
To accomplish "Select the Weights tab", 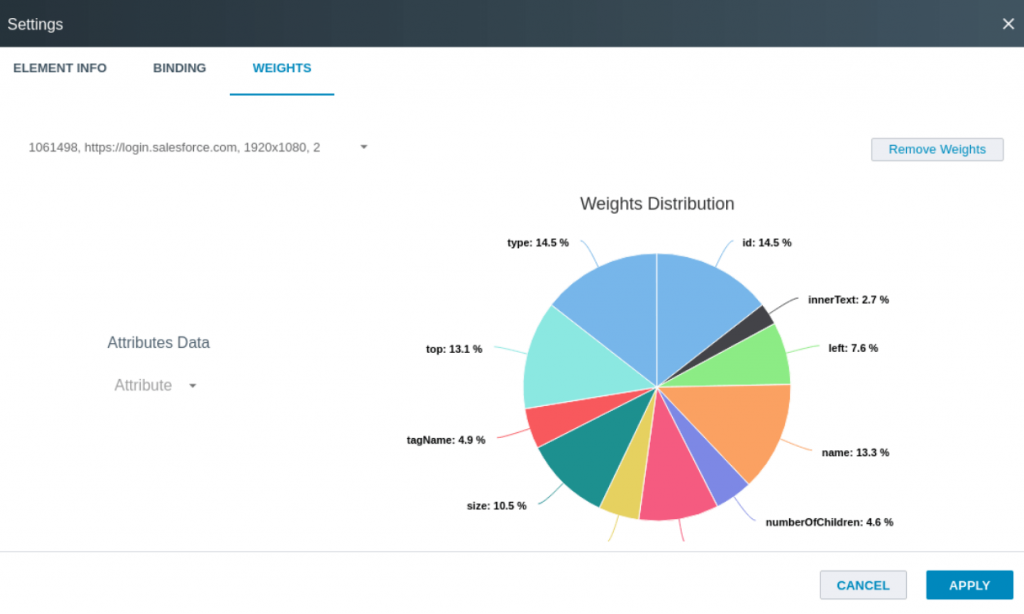I will tap(282, 68).
